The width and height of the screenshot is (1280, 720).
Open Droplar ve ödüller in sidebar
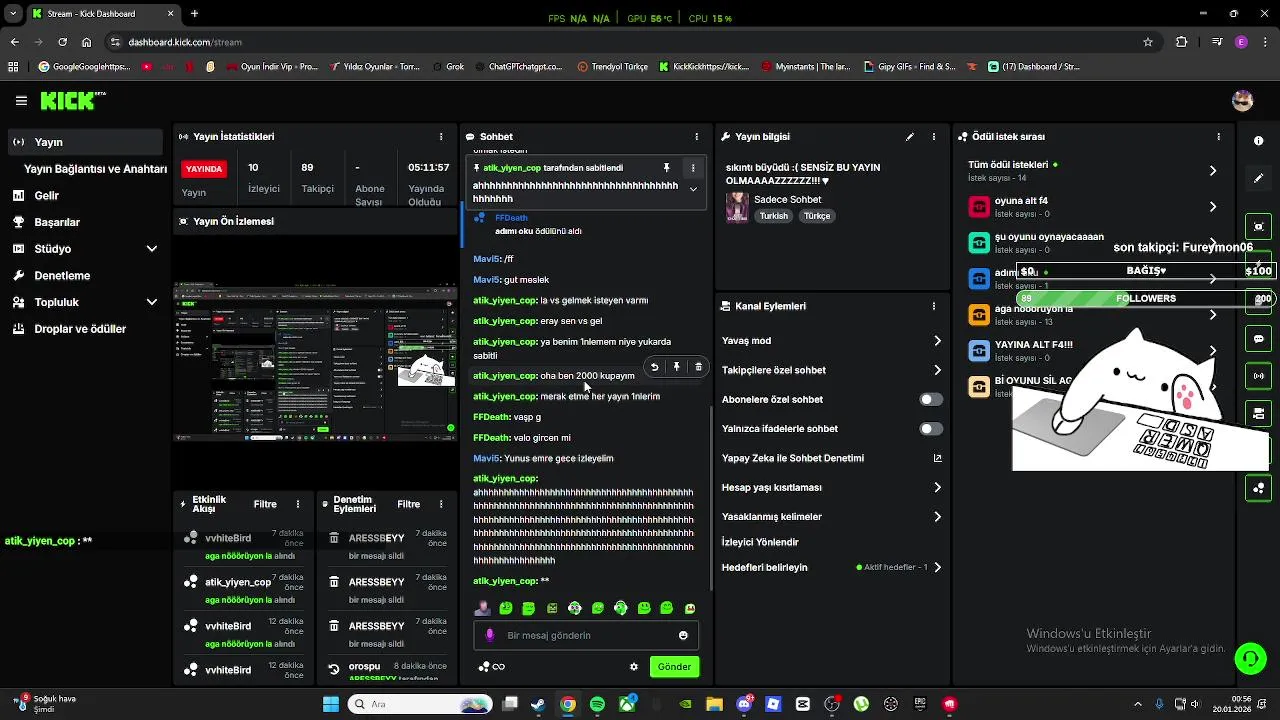point(85,329)
